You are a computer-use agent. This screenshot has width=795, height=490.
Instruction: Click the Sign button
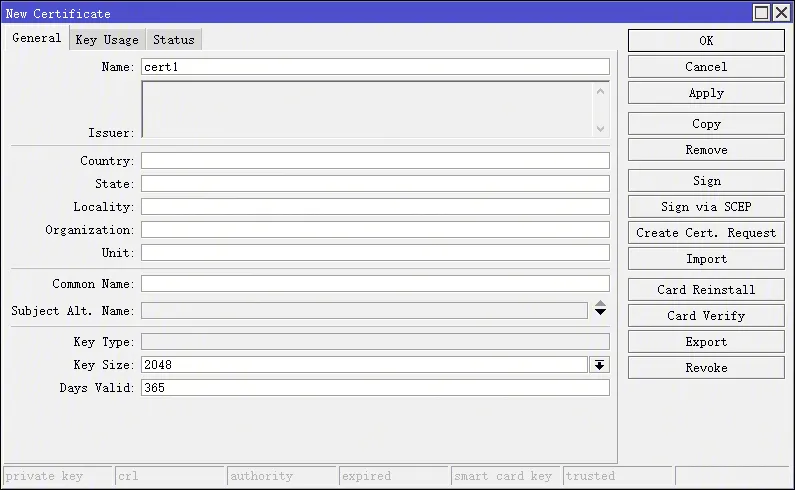[x=706, y=181]
